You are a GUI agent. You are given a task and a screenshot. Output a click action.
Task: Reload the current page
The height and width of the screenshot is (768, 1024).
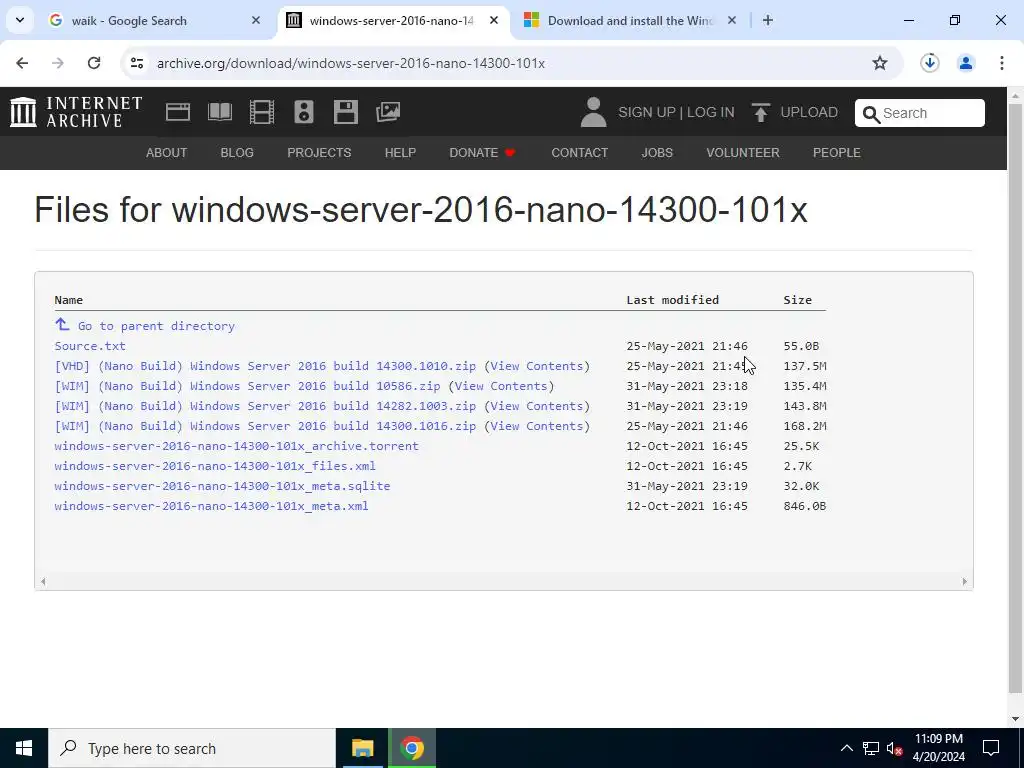point(94,63)
